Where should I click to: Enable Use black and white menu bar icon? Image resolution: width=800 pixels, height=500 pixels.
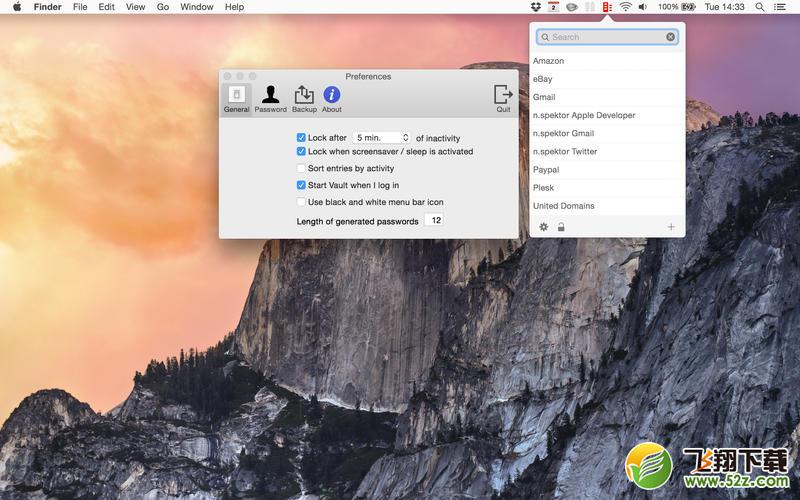301,202
